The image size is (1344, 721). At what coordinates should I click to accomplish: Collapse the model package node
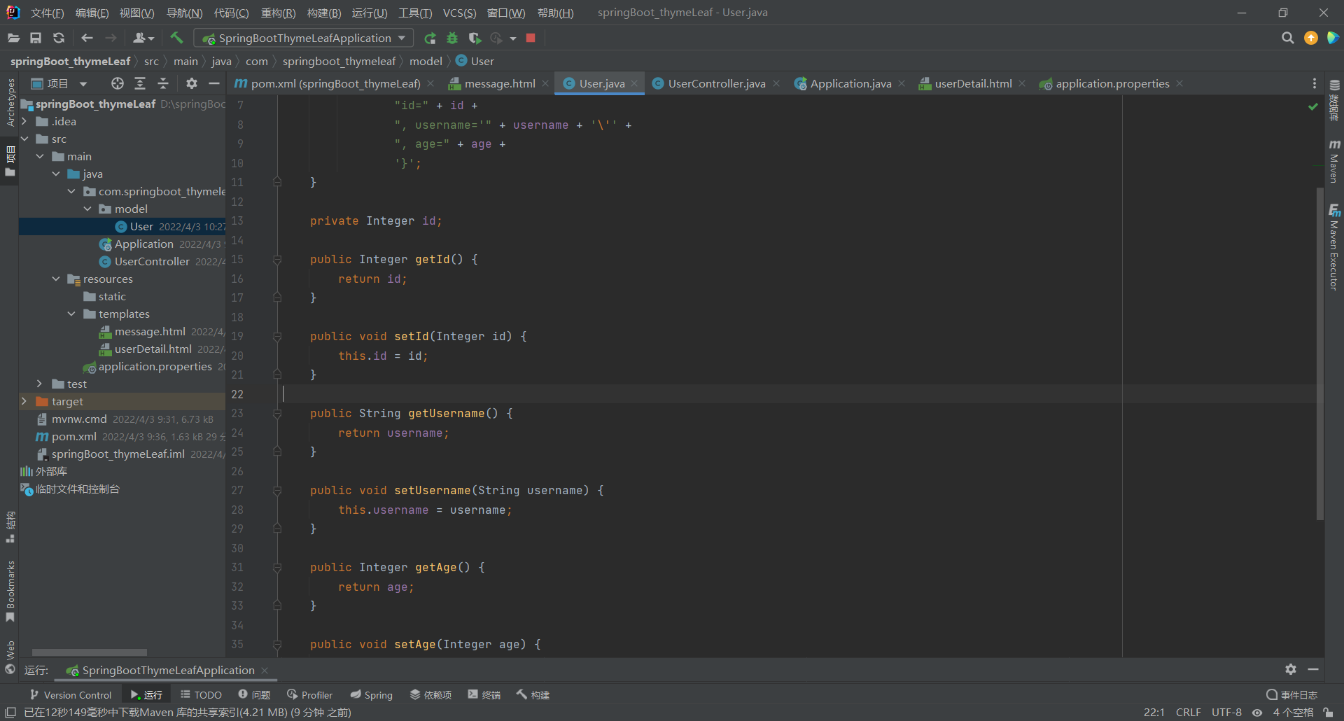point(87,209)
